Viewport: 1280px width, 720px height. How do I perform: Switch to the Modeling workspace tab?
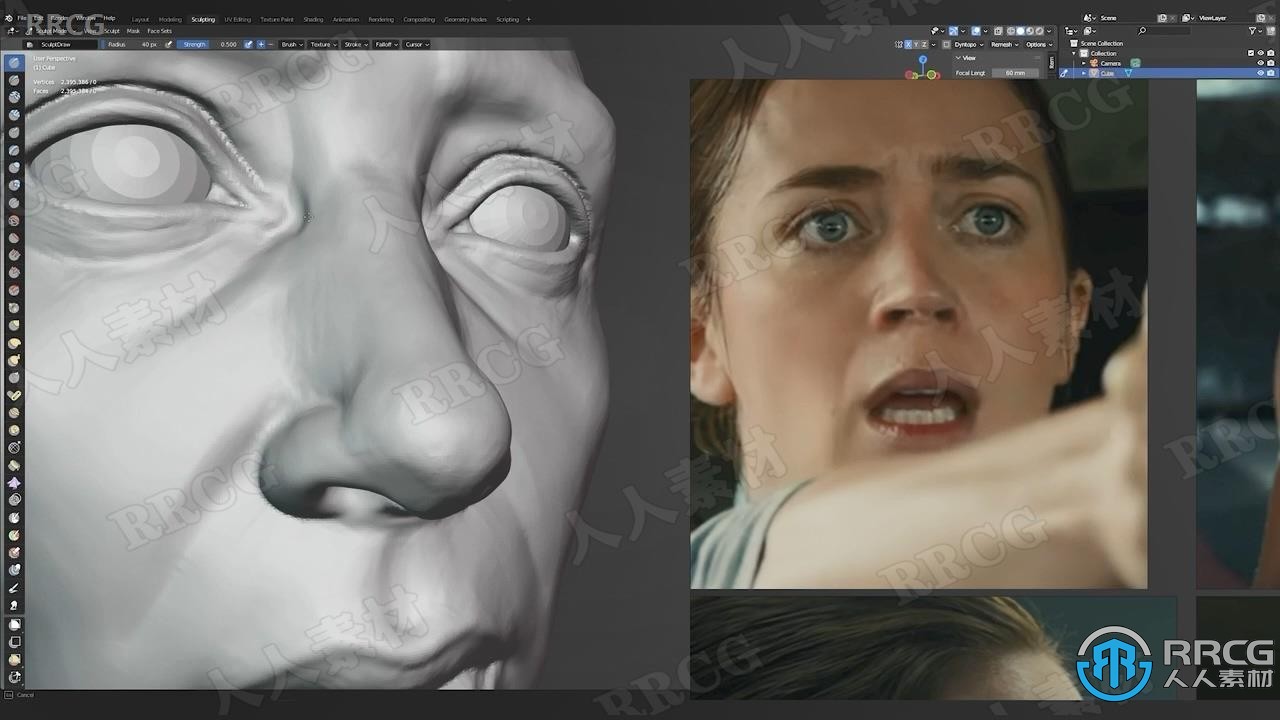[170, 19]
